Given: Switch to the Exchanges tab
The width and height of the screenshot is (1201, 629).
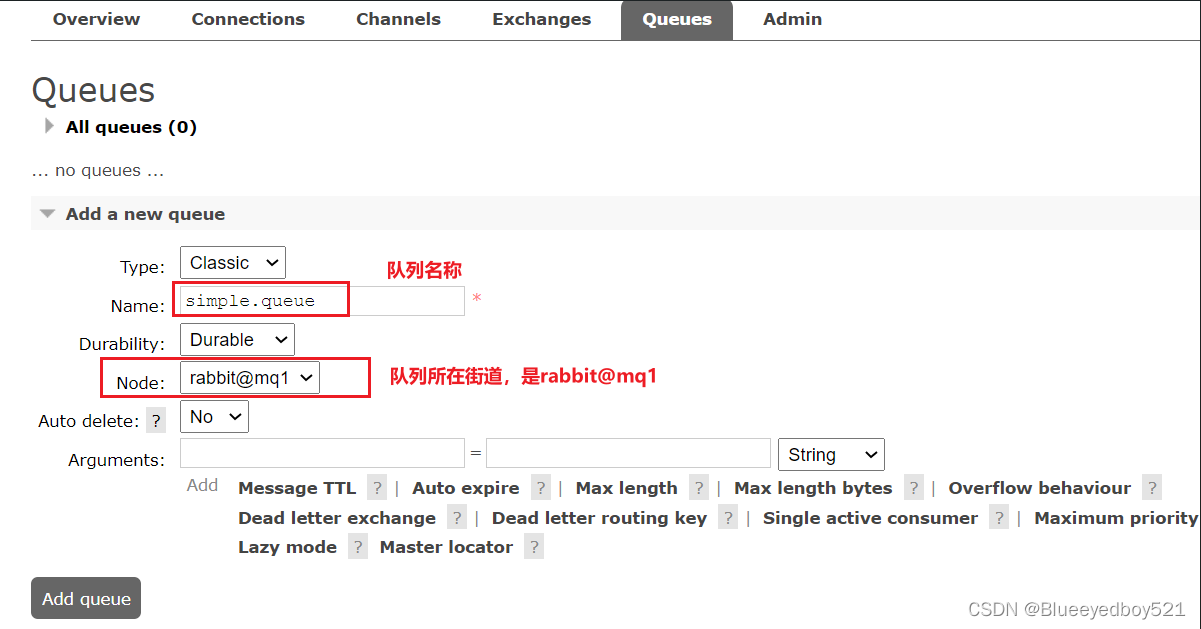Looking at the screenshot, I should pos(541,18).
